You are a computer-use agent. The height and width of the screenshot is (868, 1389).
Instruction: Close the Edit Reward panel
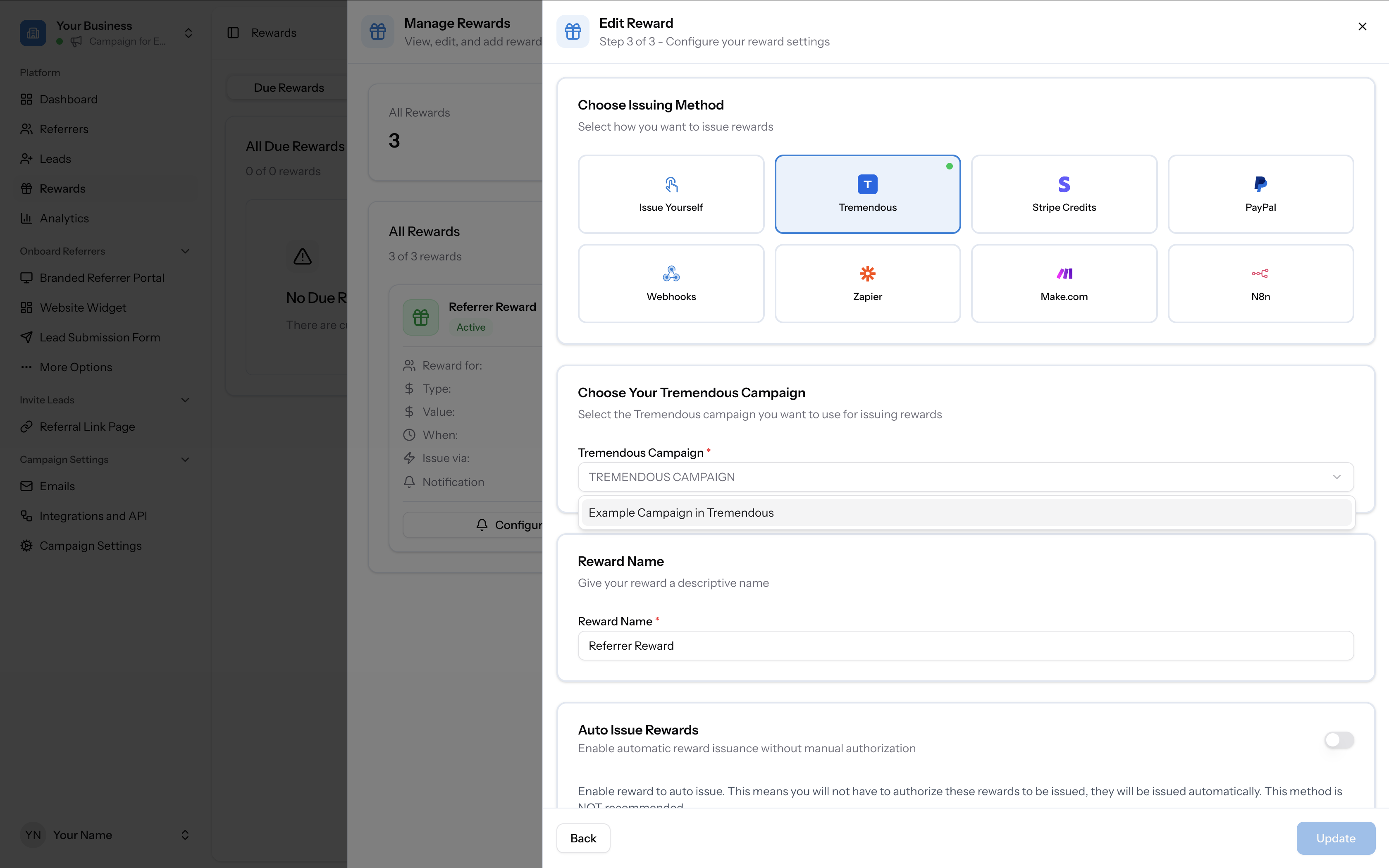pos(1362,26)
